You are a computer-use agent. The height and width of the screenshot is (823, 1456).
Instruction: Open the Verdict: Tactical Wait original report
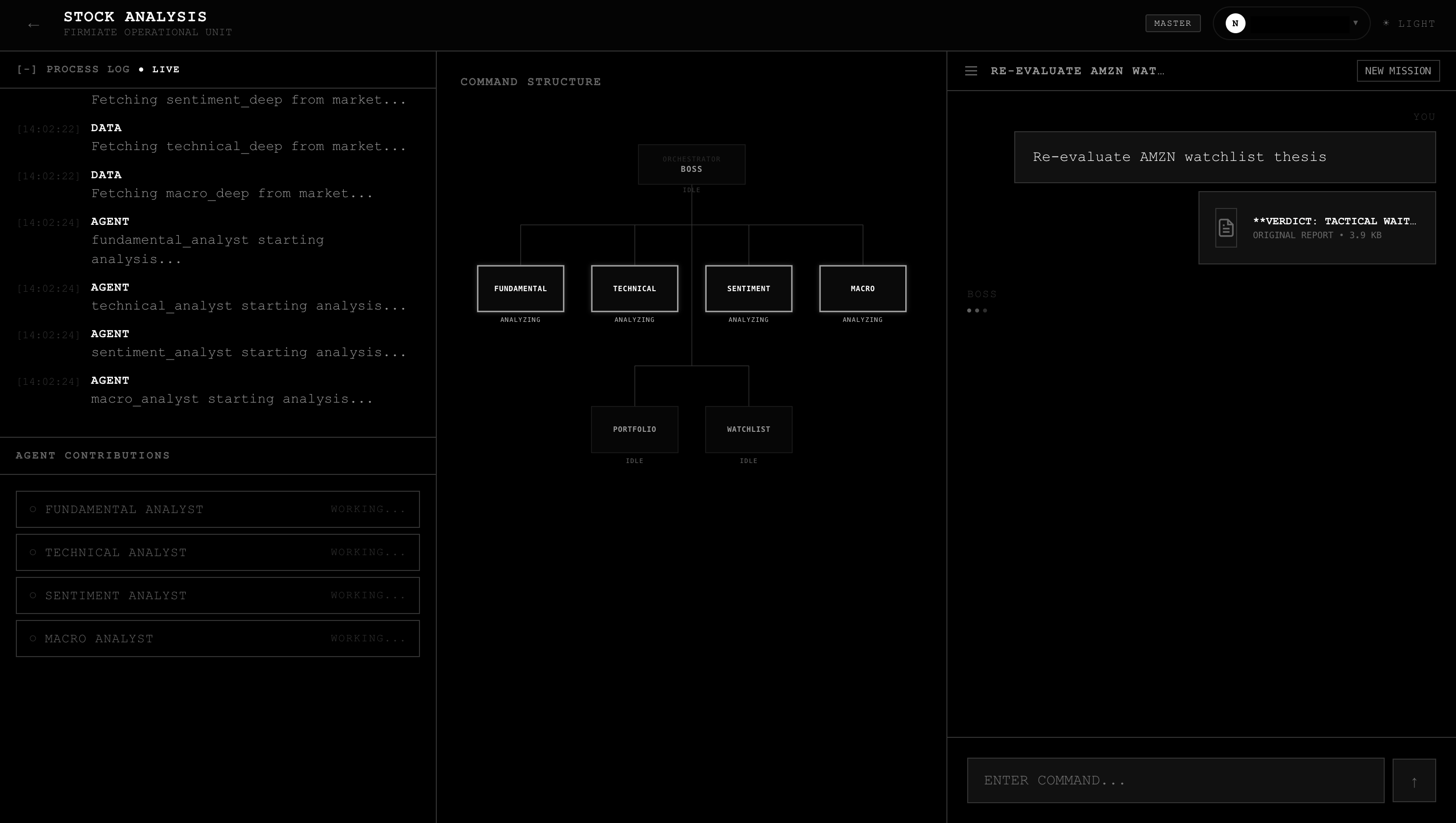coord(1317,228)
